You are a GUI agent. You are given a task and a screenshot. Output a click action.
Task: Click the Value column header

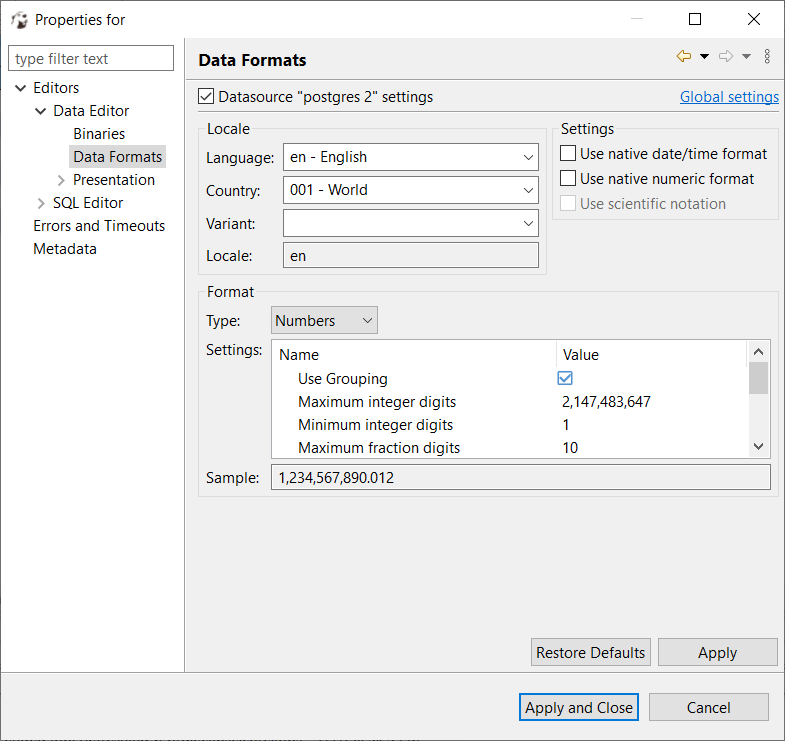click(651, 354)
